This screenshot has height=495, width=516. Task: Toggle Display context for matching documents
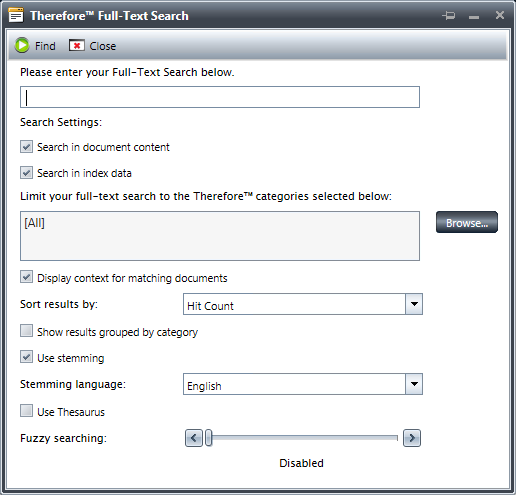[26, 277]
